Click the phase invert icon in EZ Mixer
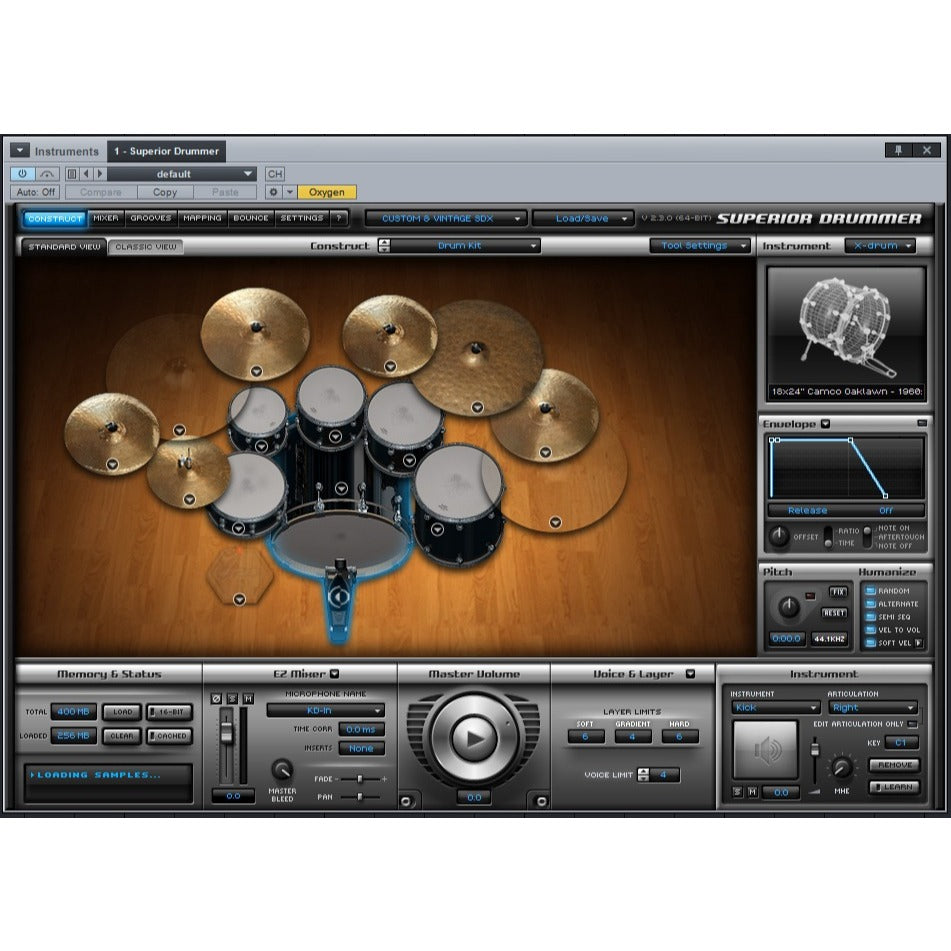Viewport: 951px width, 951px height. (216, 698)
